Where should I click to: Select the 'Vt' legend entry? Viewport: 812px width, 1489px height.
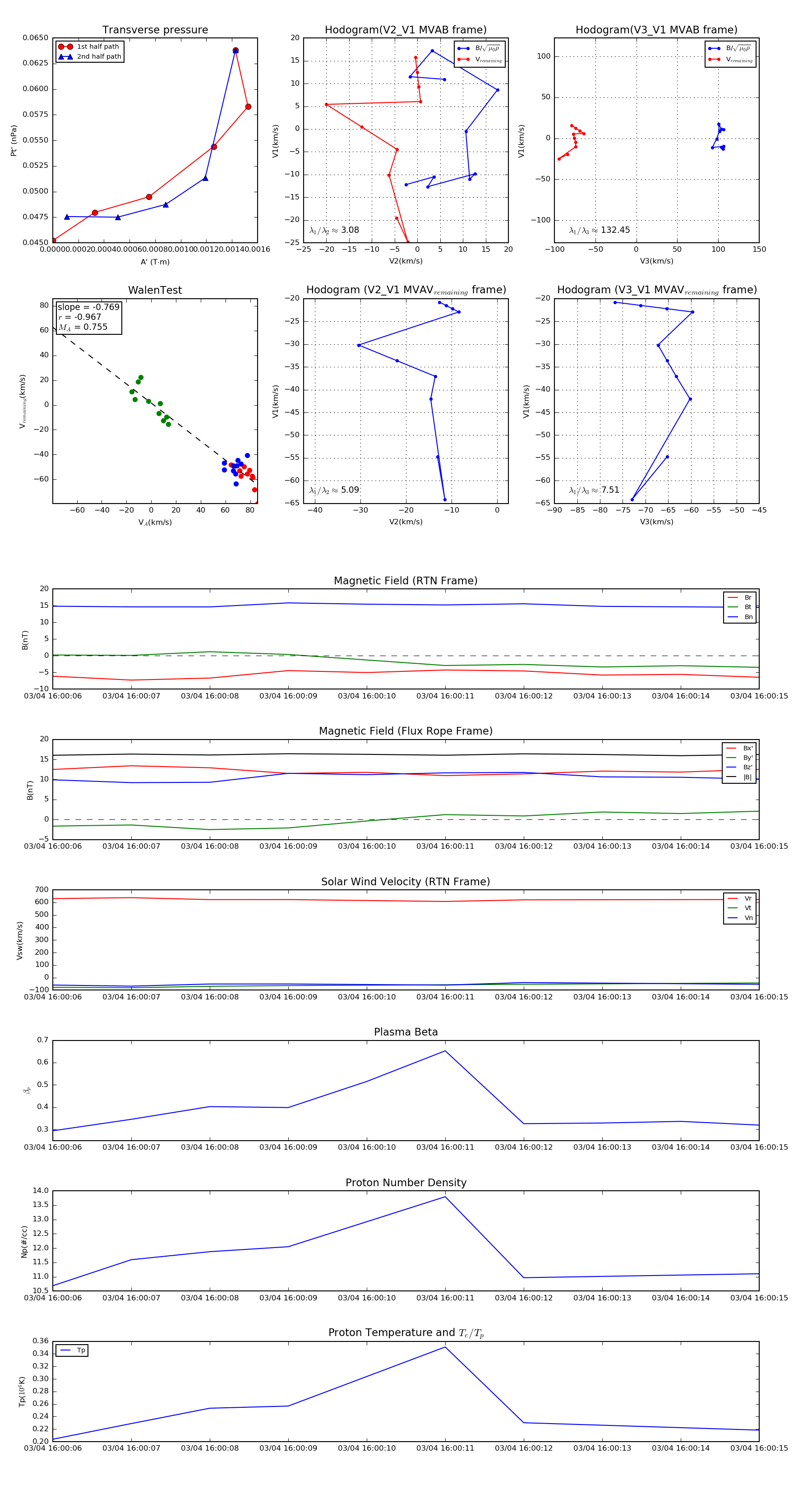[740, 908]
